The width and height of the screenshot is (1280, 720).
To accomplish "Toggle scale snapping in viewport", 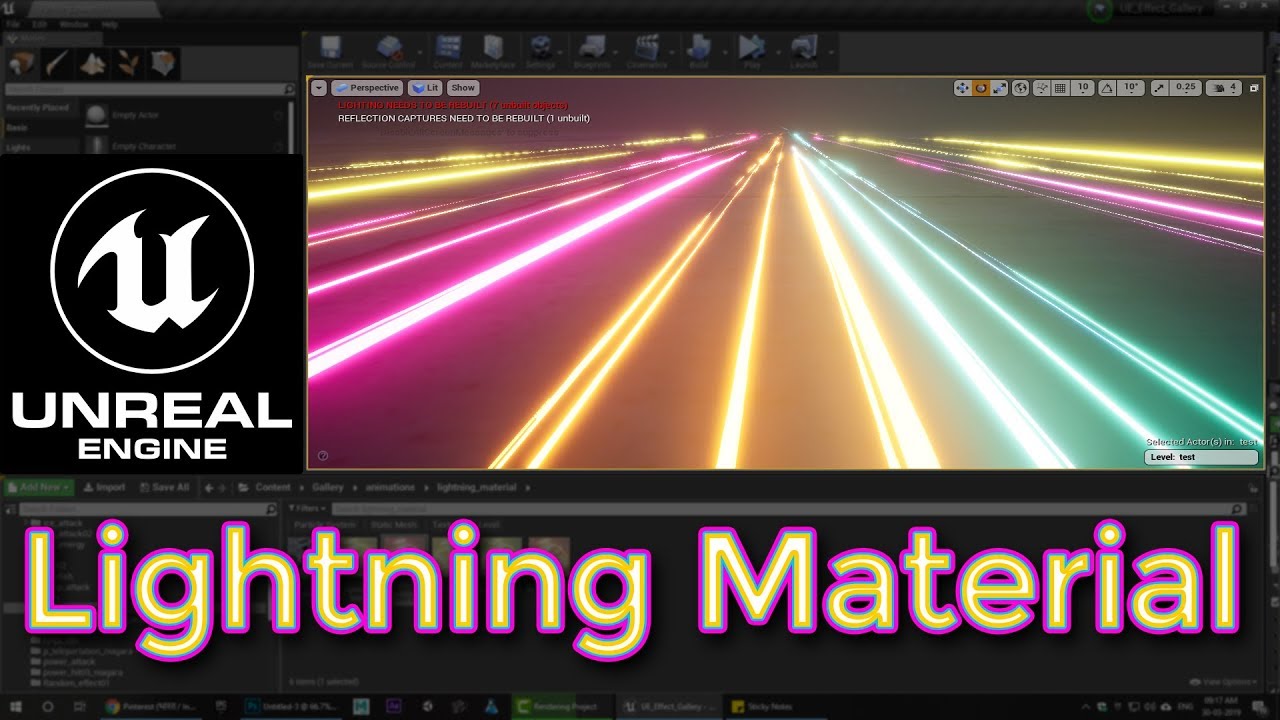I will pos(1159,88).
